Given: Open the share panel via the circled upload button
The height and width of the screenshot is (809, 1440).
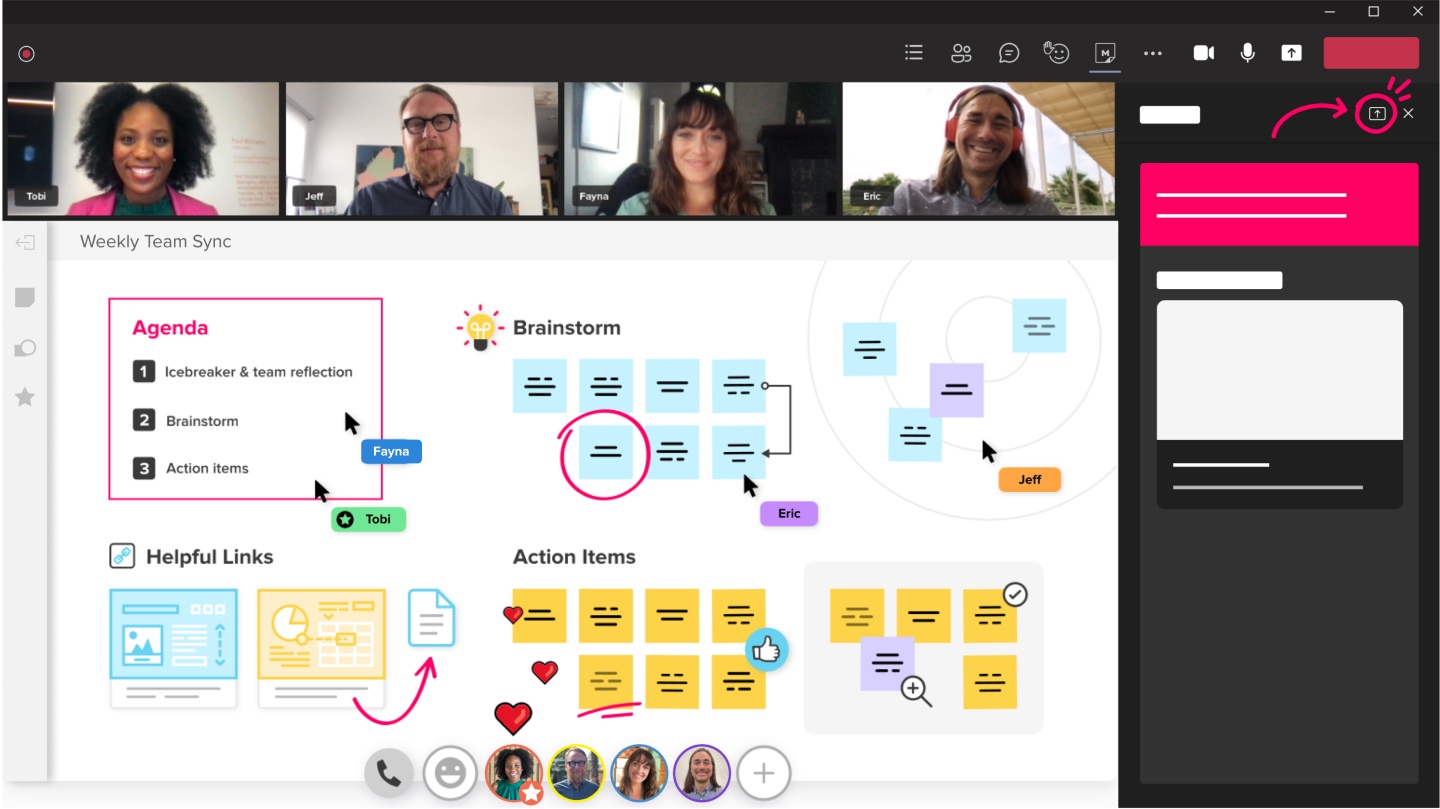Looking at the screenshot, I should (x=1375, y=113).
